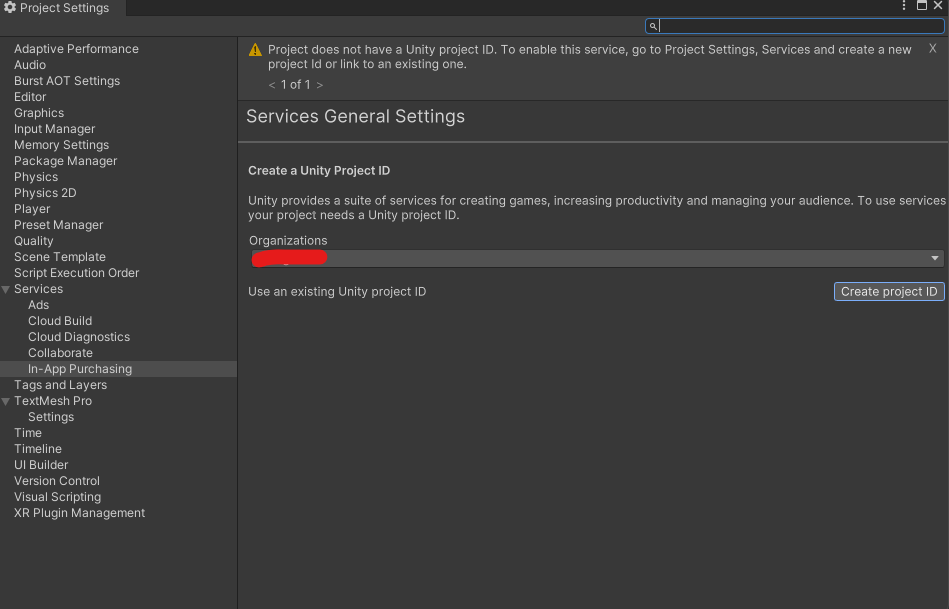The height and width of the screenshot is (609, 949).
Task: Click the search magnifier icon
Action: click(x=653, y=26)
